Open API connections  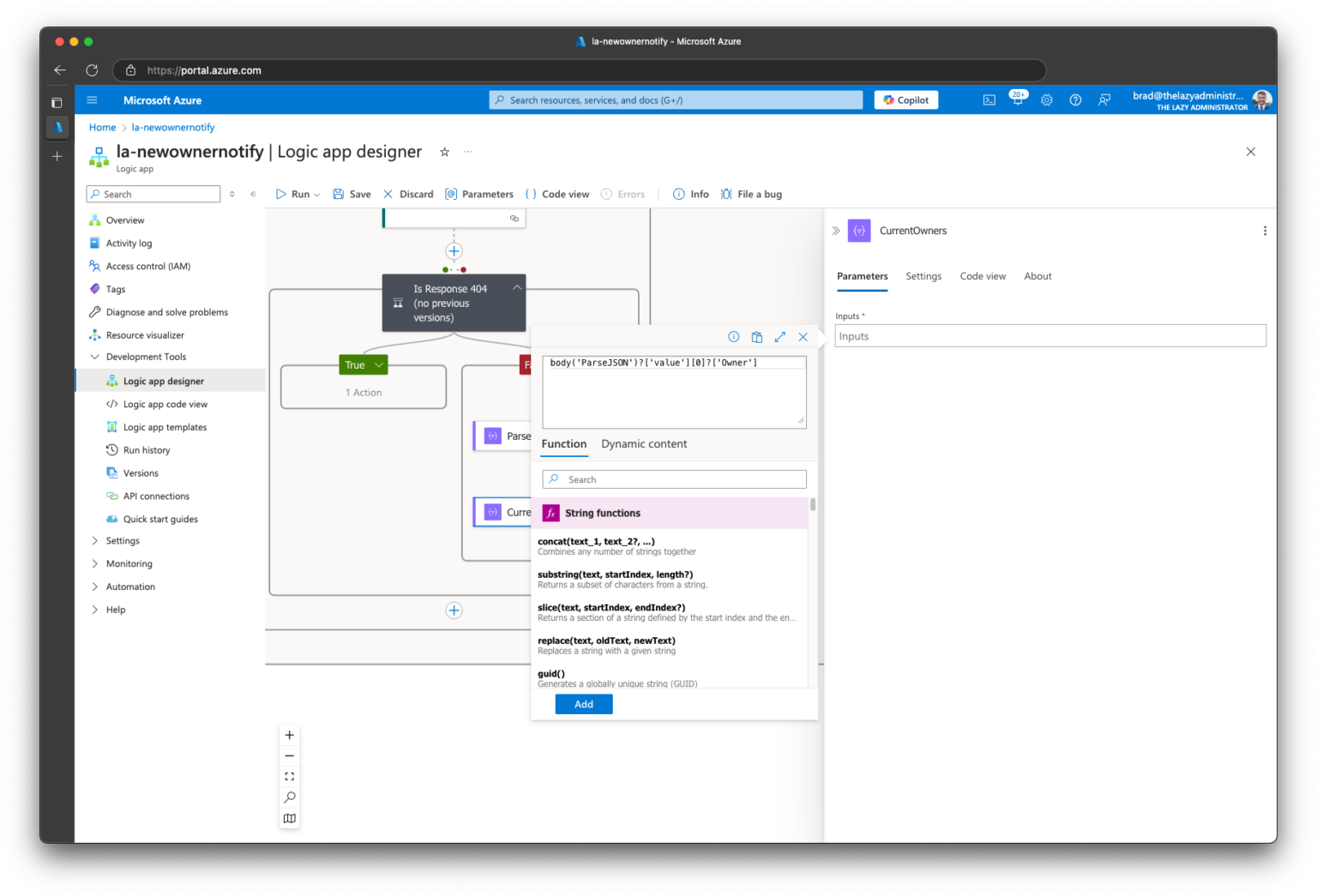click(156, 496)
